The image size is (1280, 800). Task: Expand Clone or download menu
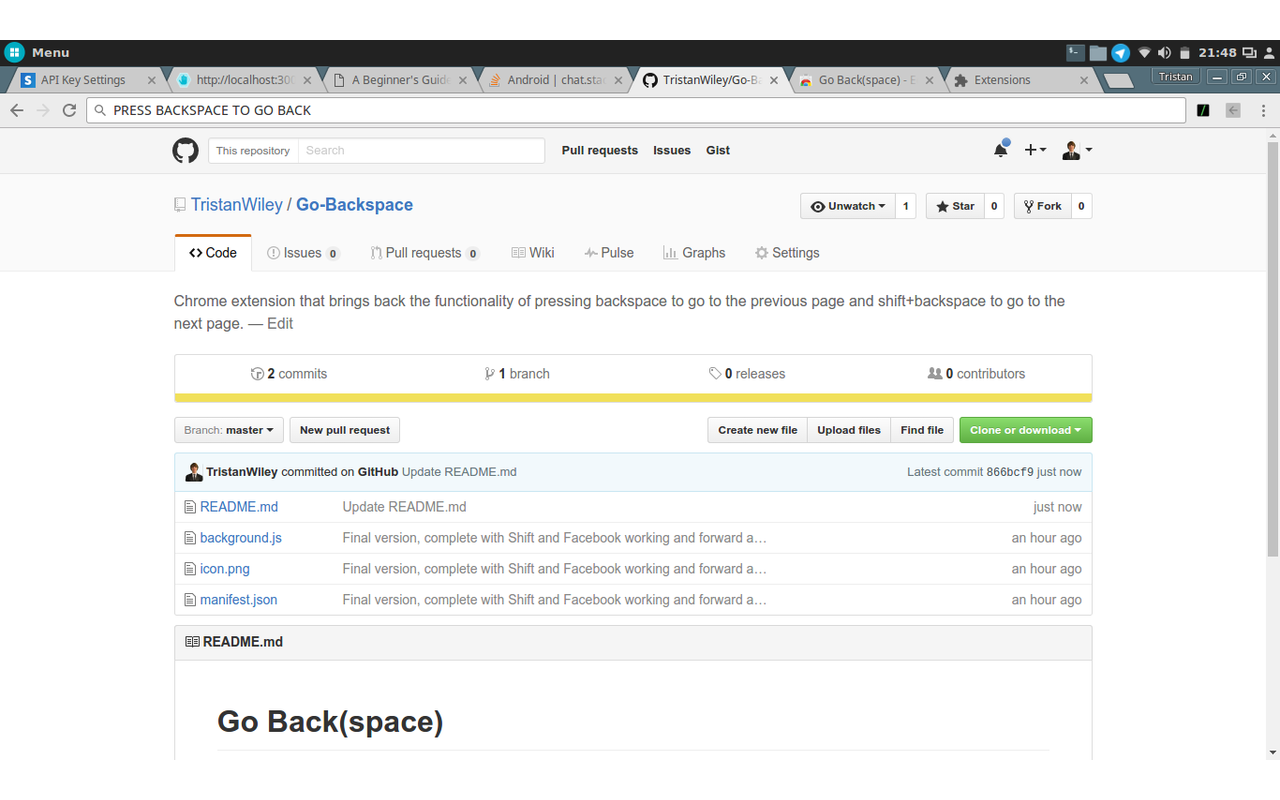click(1026, 430)
